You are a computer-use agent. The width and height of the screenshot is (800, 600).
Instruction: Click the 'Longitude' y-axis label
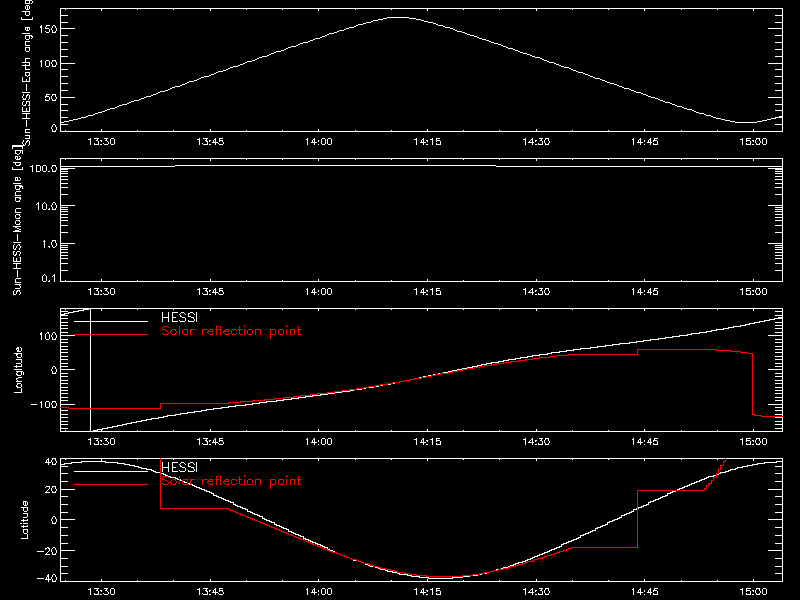pos(18,370)
